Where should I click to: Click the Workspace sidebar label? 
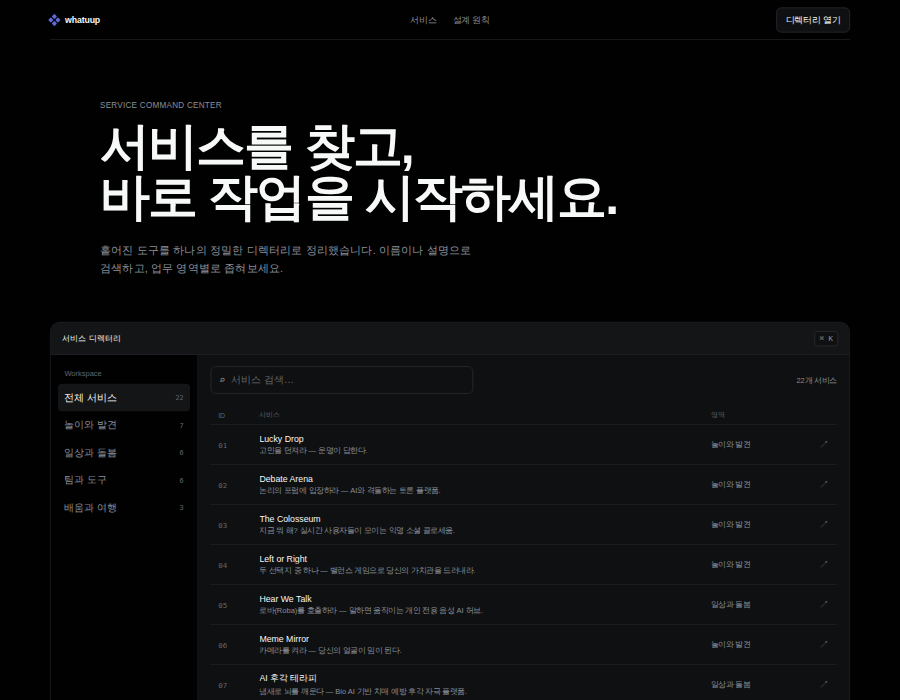tap(83, 374)
